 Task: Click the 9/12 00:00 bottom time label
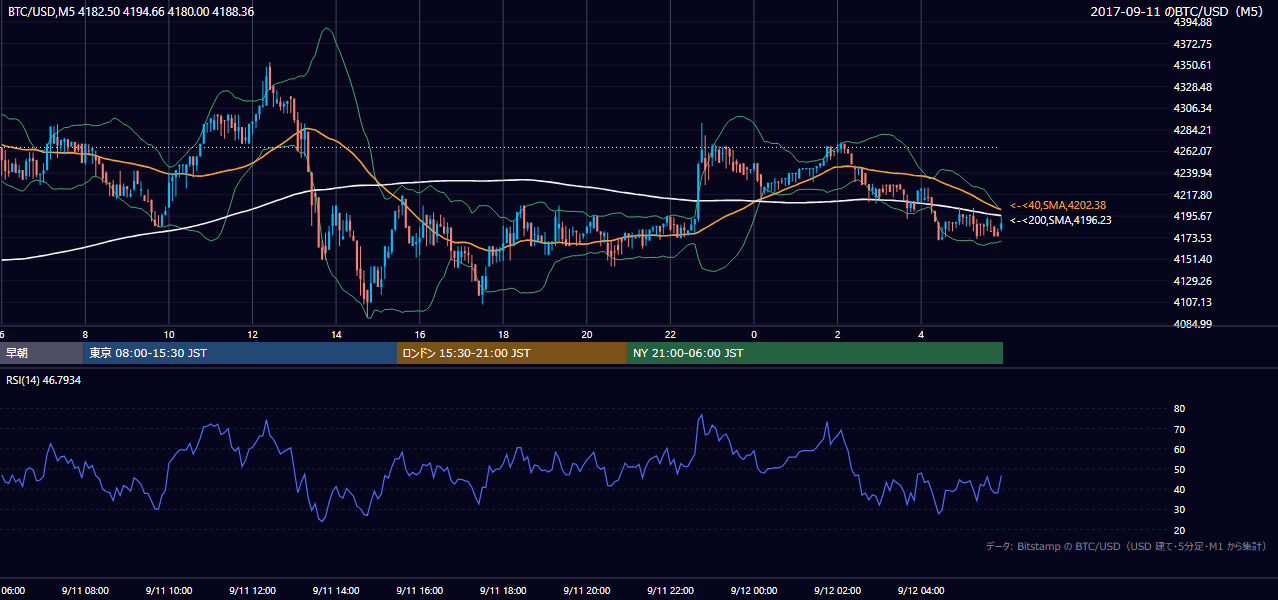point(754,590)
